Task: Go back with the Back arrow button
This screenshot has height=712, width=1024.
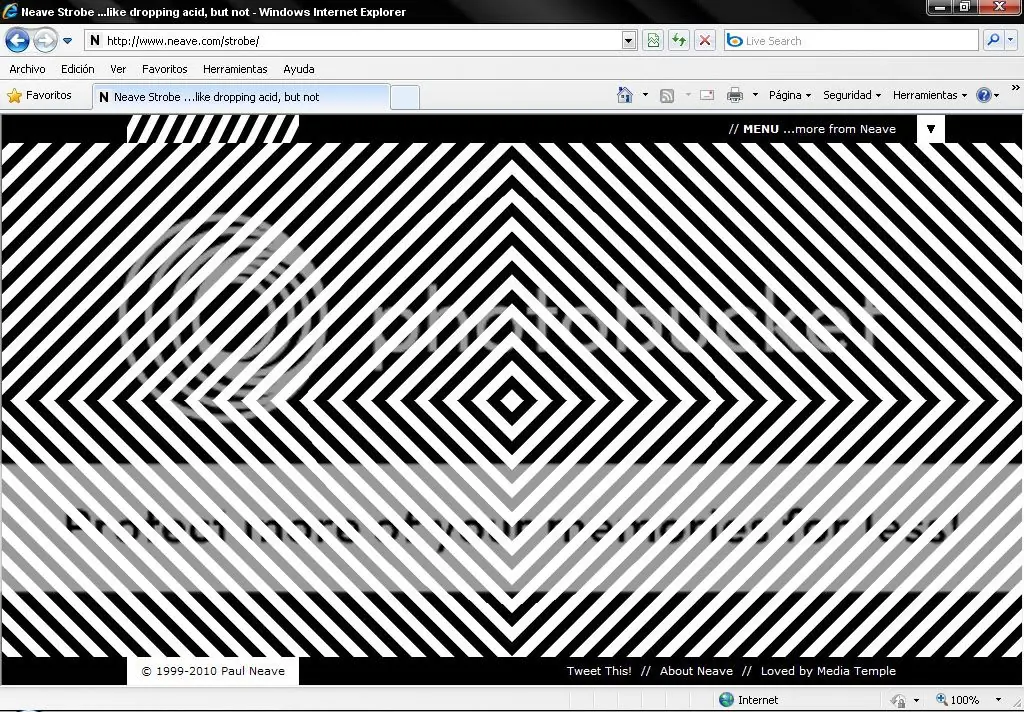Action: 17,40
